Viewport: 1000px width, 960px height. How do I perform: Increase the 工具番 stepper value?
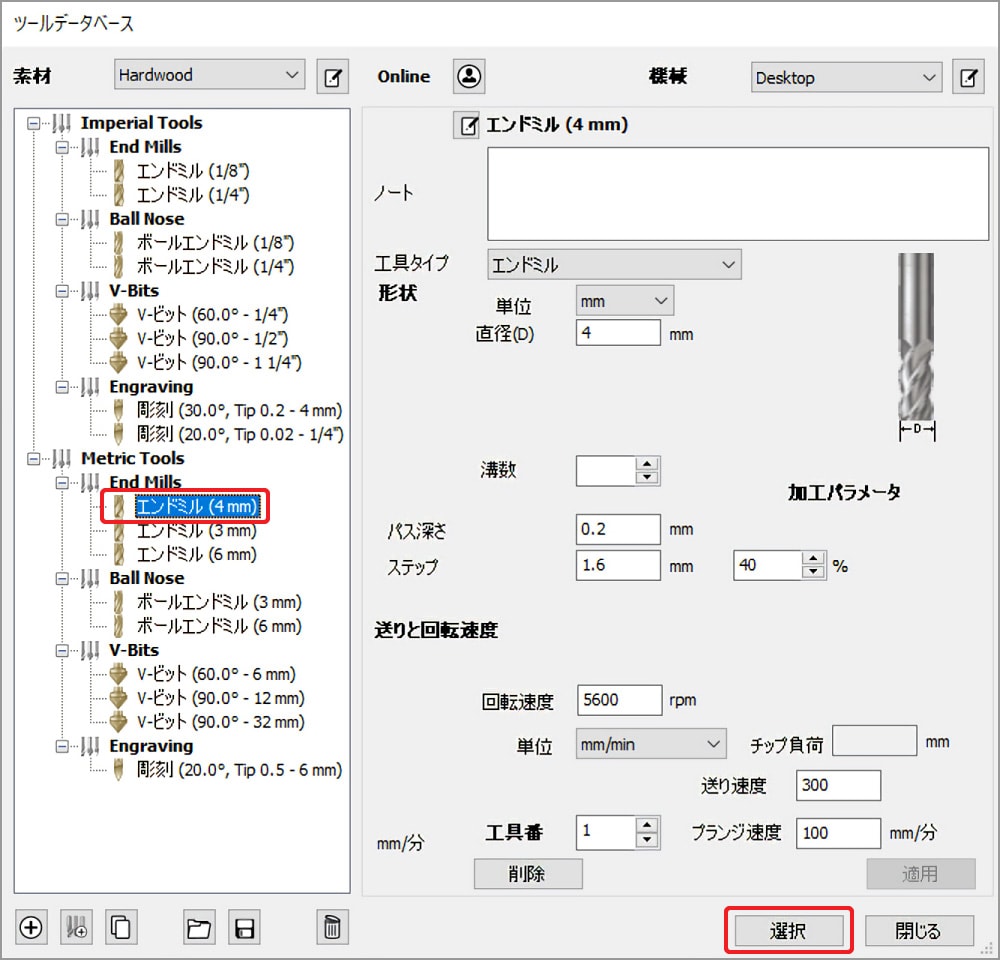tap(648, 825)
